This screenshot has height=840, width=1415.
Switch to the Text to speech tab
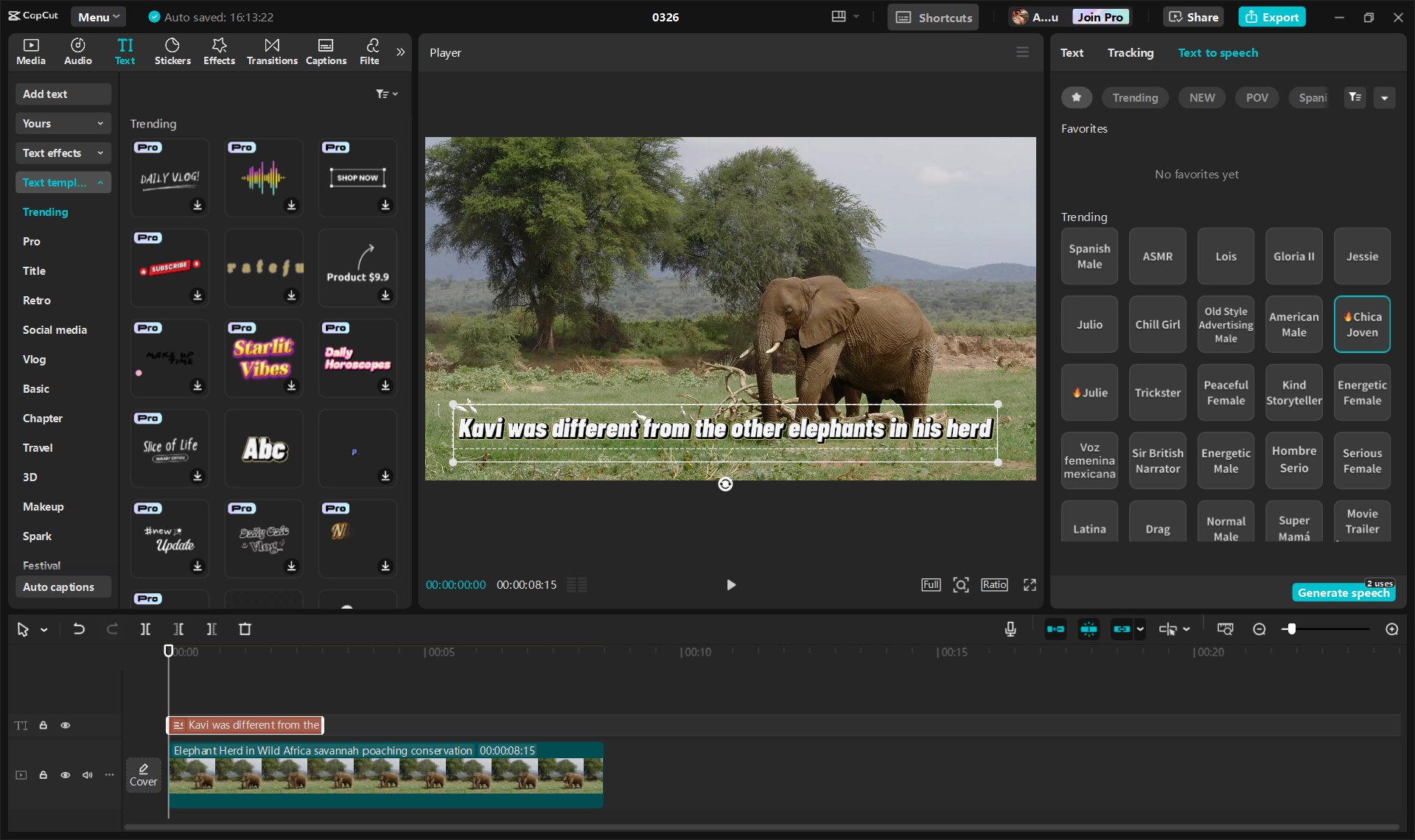1217,52
